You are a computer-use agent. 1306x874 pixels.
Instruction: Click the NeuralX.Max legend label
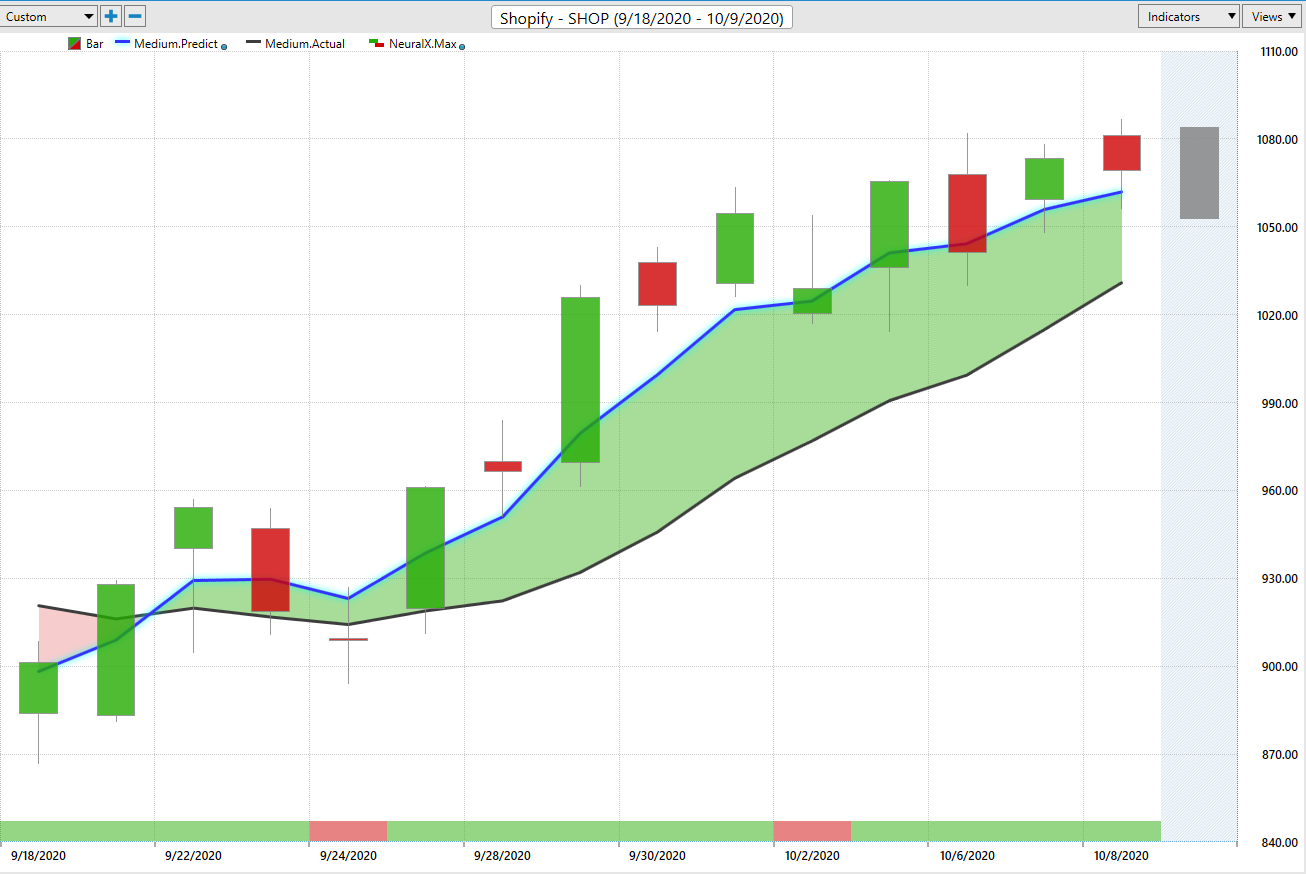(422, 44)
